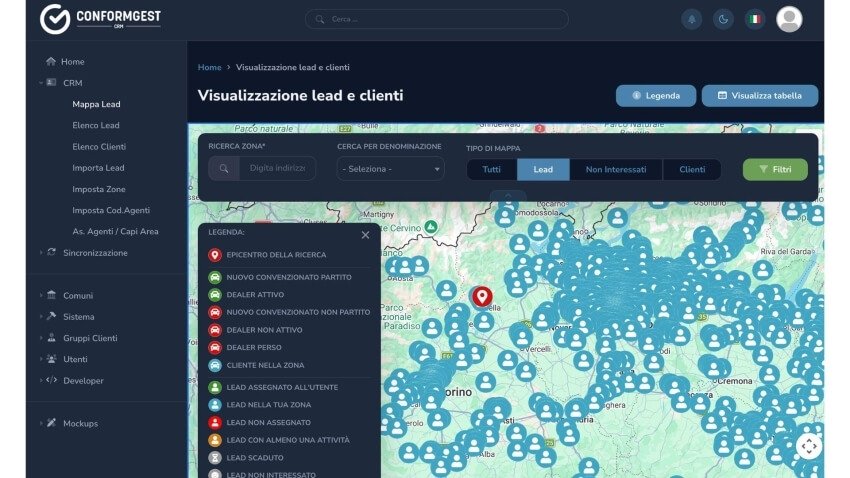The image size is (850, 478).
Task: Click the Sincronizzazione refresh icon
Action: pyautogui.click(x=51, y=252)
